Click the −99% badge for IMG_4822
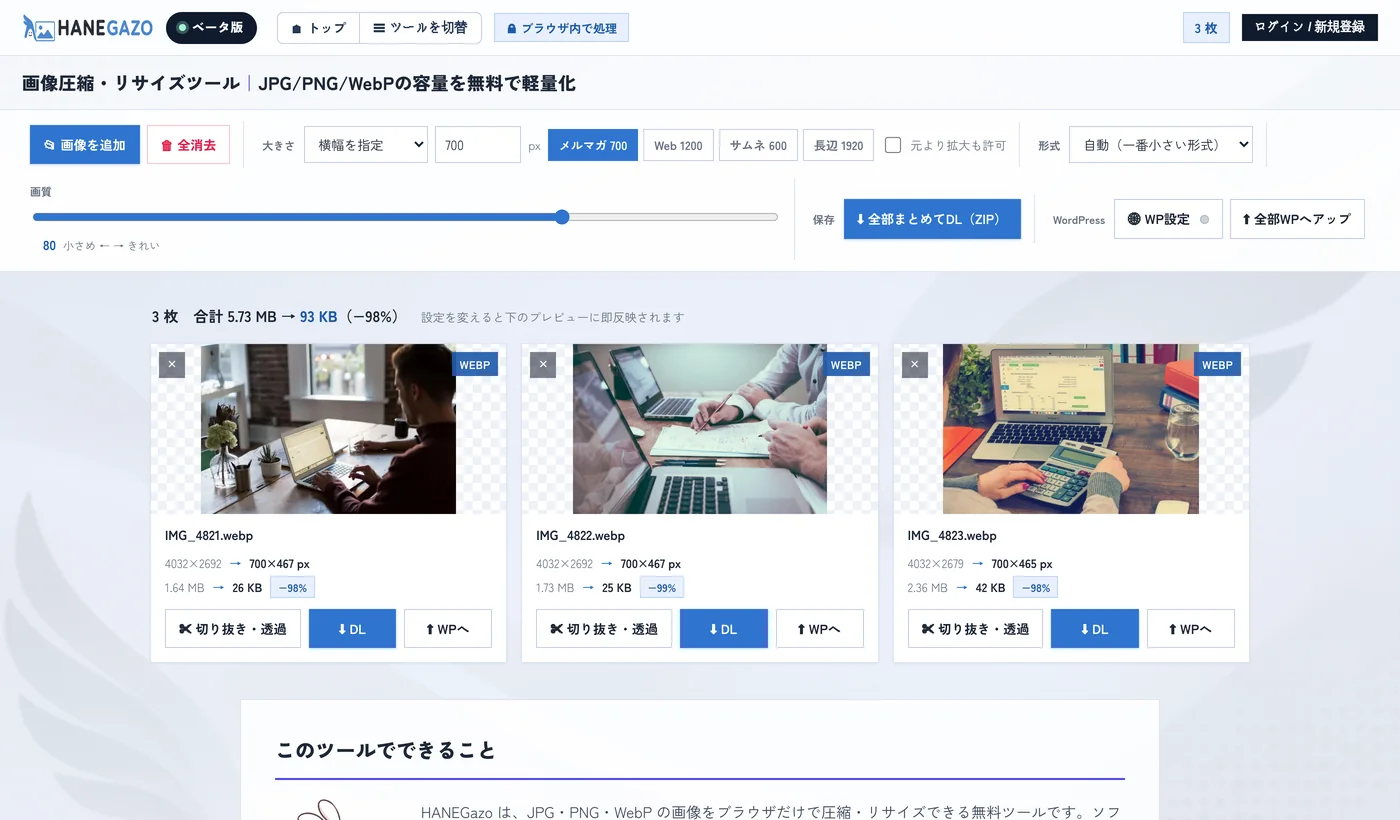 (662, 588)
